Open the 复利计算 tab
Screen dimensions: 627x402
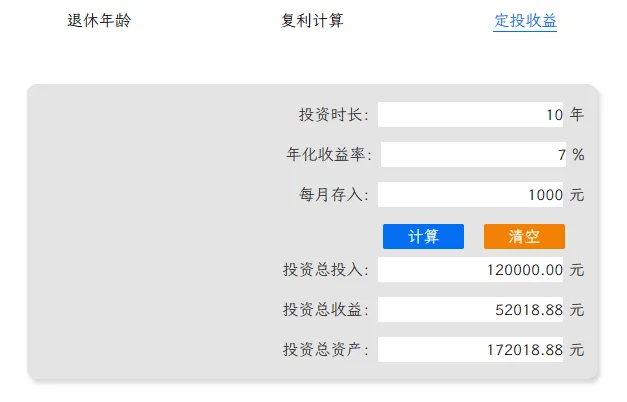(312, 21)
